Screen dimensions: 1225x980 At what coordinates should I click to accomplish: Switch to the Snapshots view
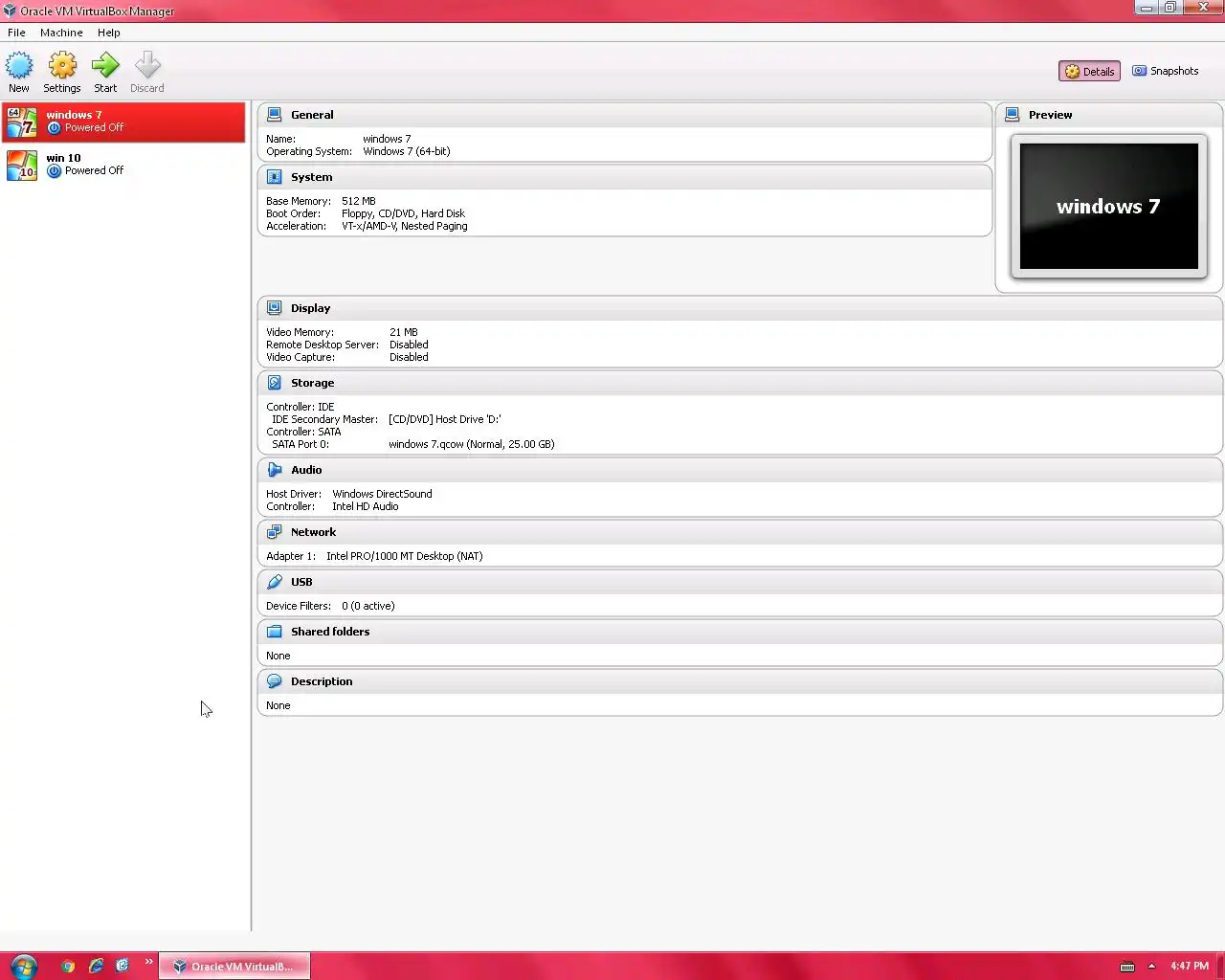tap(1166, 71)
